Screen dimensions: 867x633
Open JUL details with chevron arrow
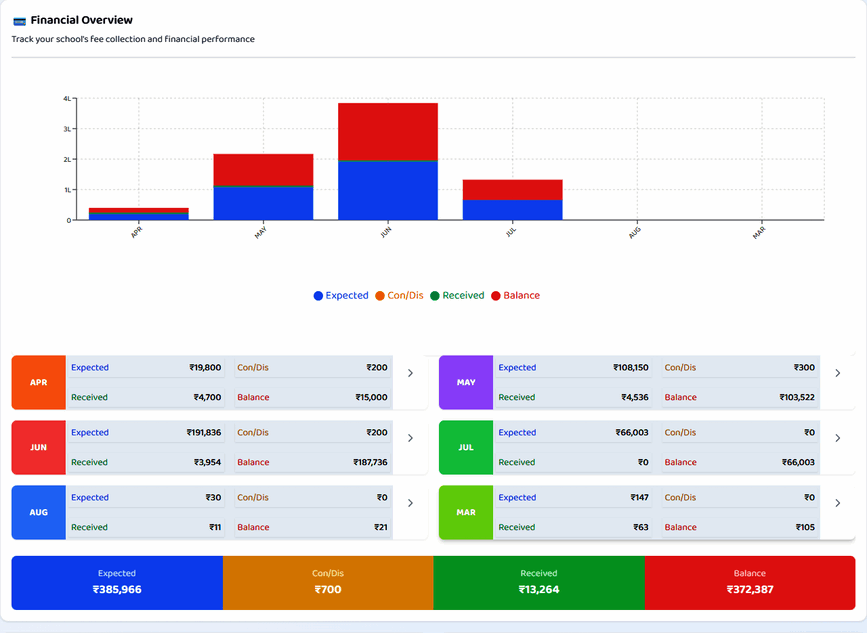pyautogui.click(x=838, y=438)
